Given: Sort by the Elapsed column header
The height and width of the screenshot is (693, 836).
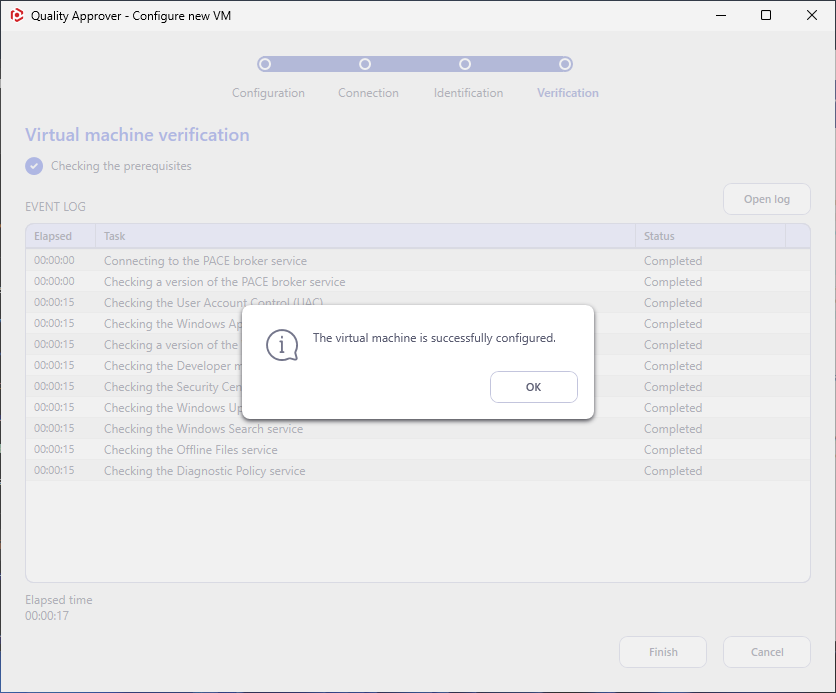Looking at the screenshot, I should tap(61, 236).
